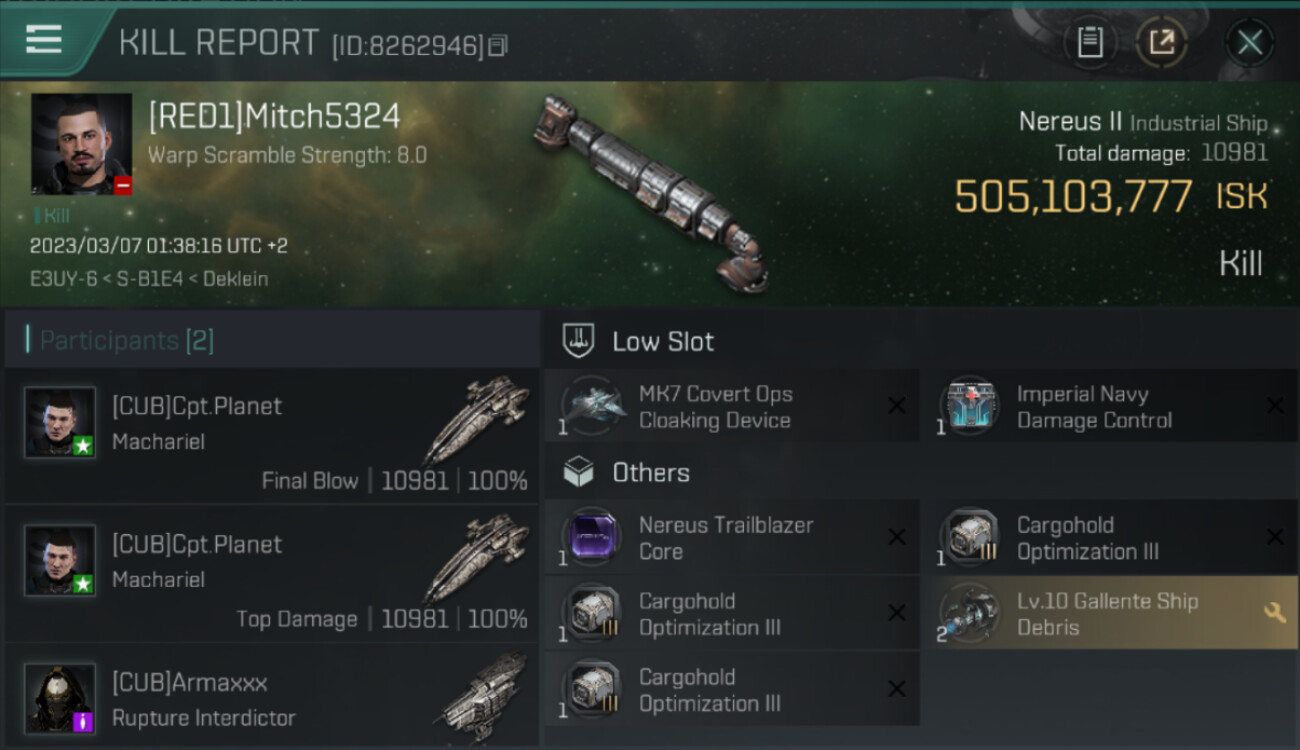Click Mitch5324's pilot portrait

click(x=81, y=144)
